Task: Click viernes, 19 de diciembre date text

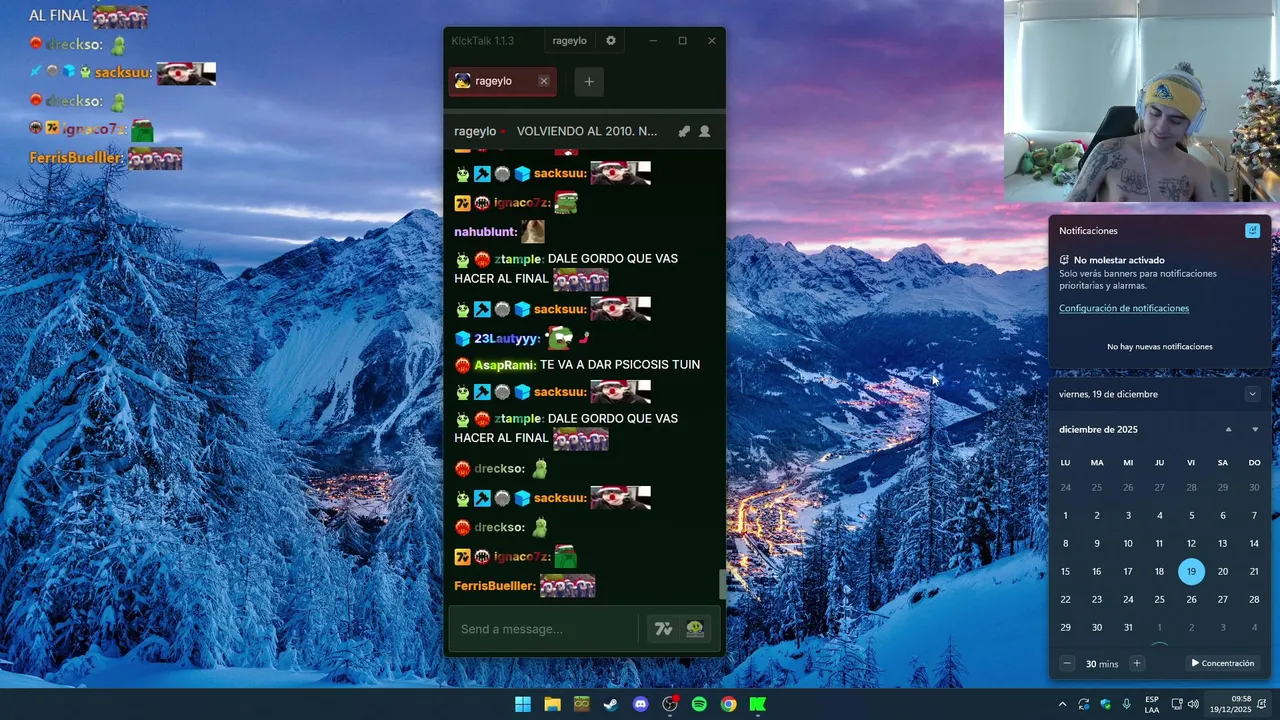Action: 1108,394
